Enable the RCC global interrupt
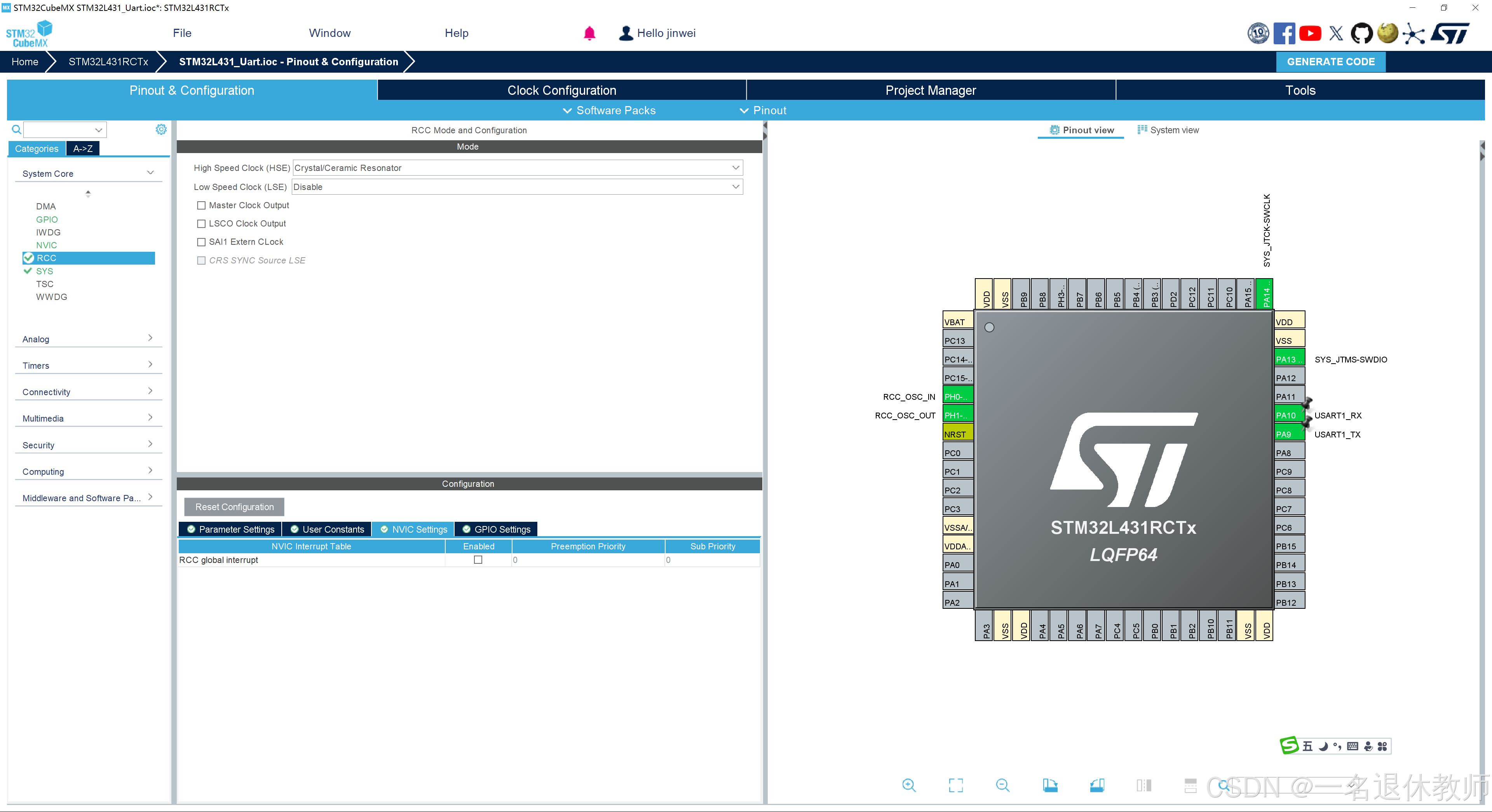 (x=477, y=560)
